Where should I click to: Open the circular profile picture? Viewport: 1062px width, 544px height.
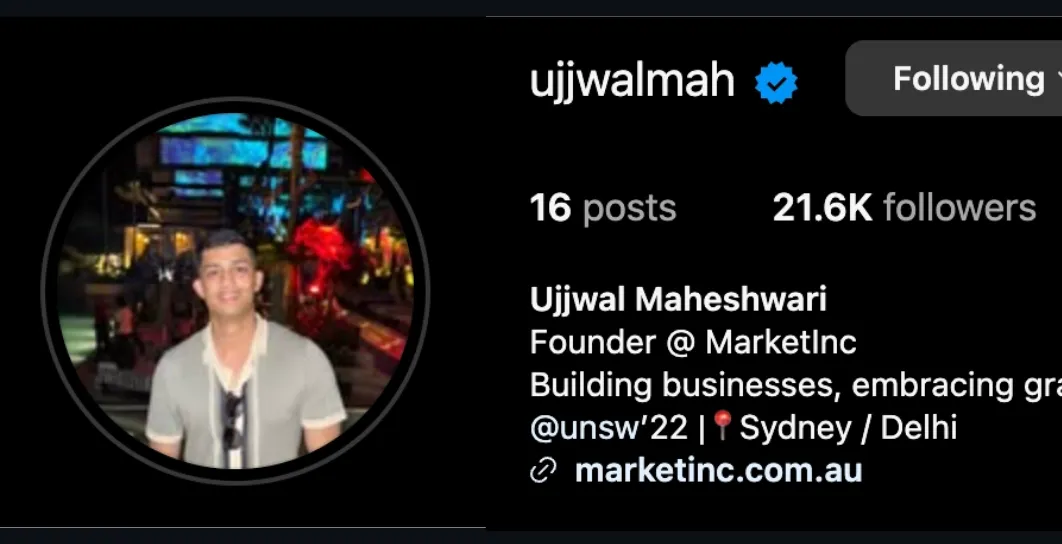tap(235, 291)
